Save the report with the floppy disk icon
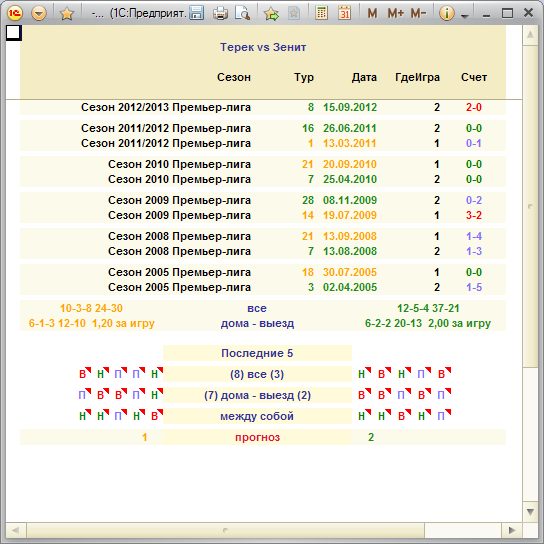The width and height of the screenshot is (544, 544). point(196,13)
